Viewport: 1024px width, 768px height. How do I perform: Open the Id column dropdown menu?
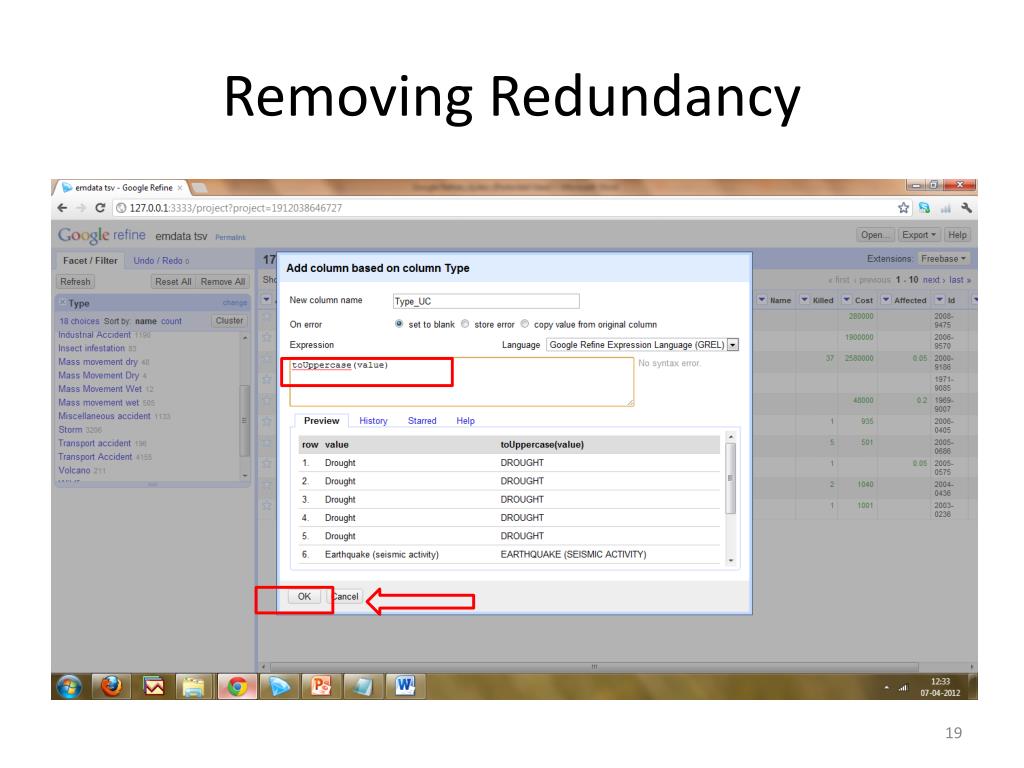point(940,300)
